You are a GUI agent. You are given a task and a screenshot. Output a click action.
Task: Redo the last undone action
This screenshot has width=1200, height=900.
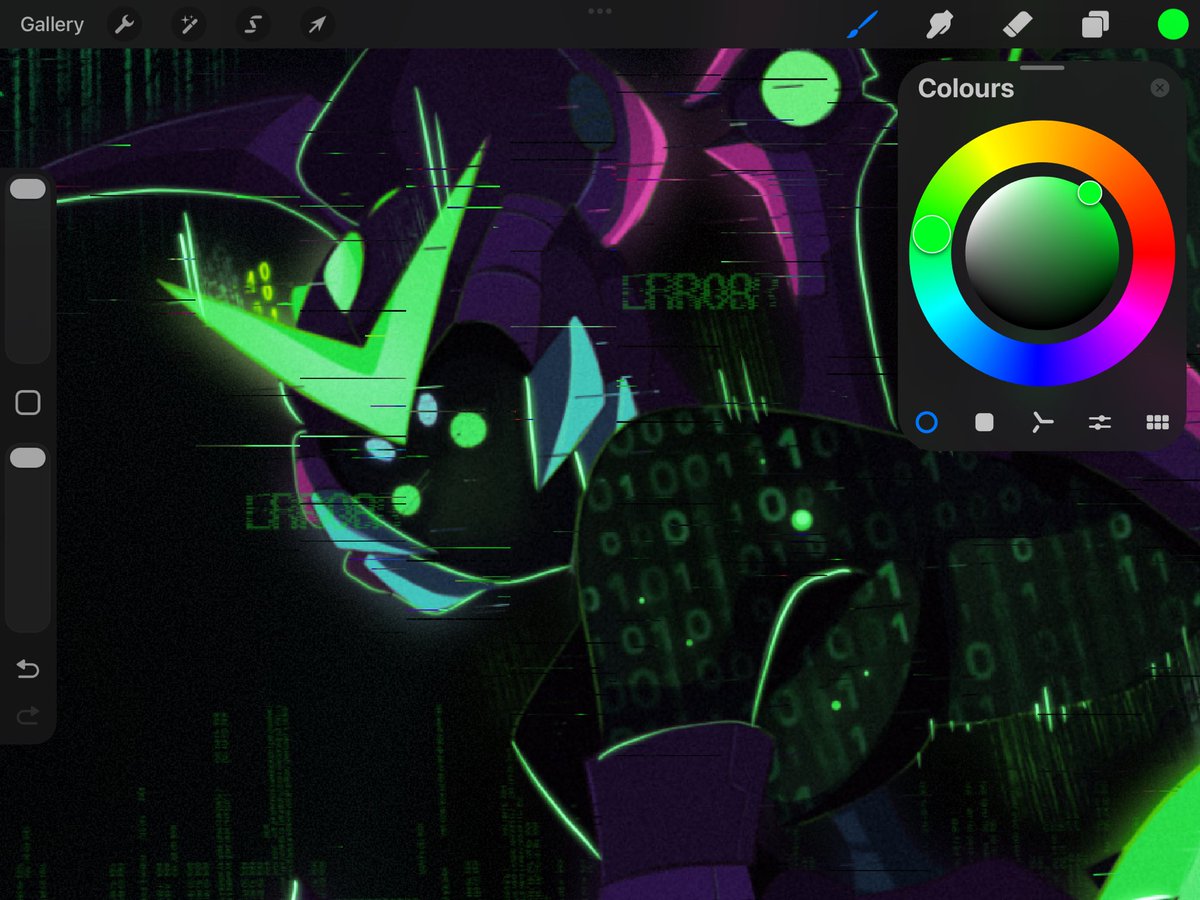tap(28, 714)
